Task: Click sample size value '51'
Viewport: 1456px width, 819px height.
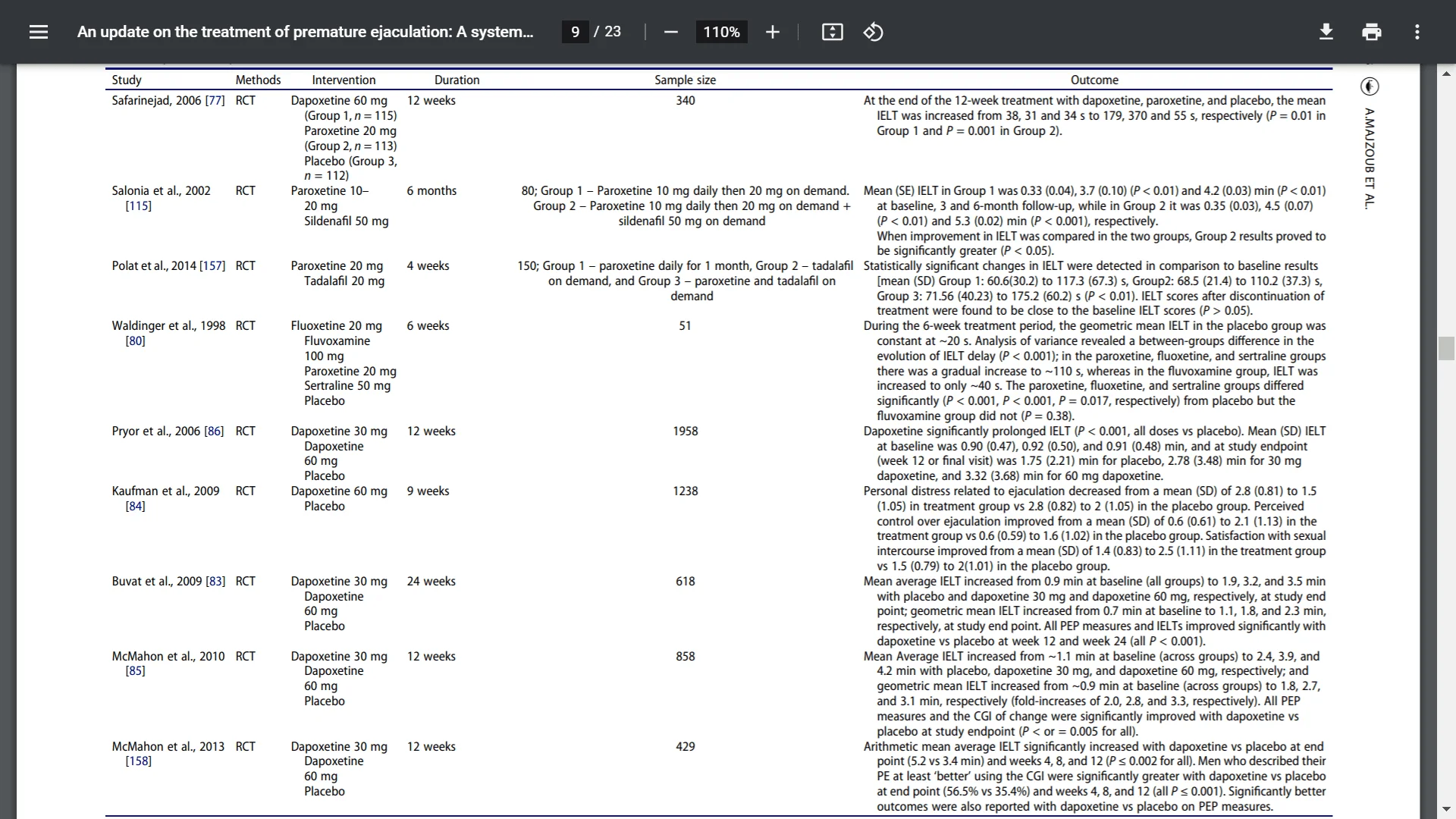Action: [686, 326]
